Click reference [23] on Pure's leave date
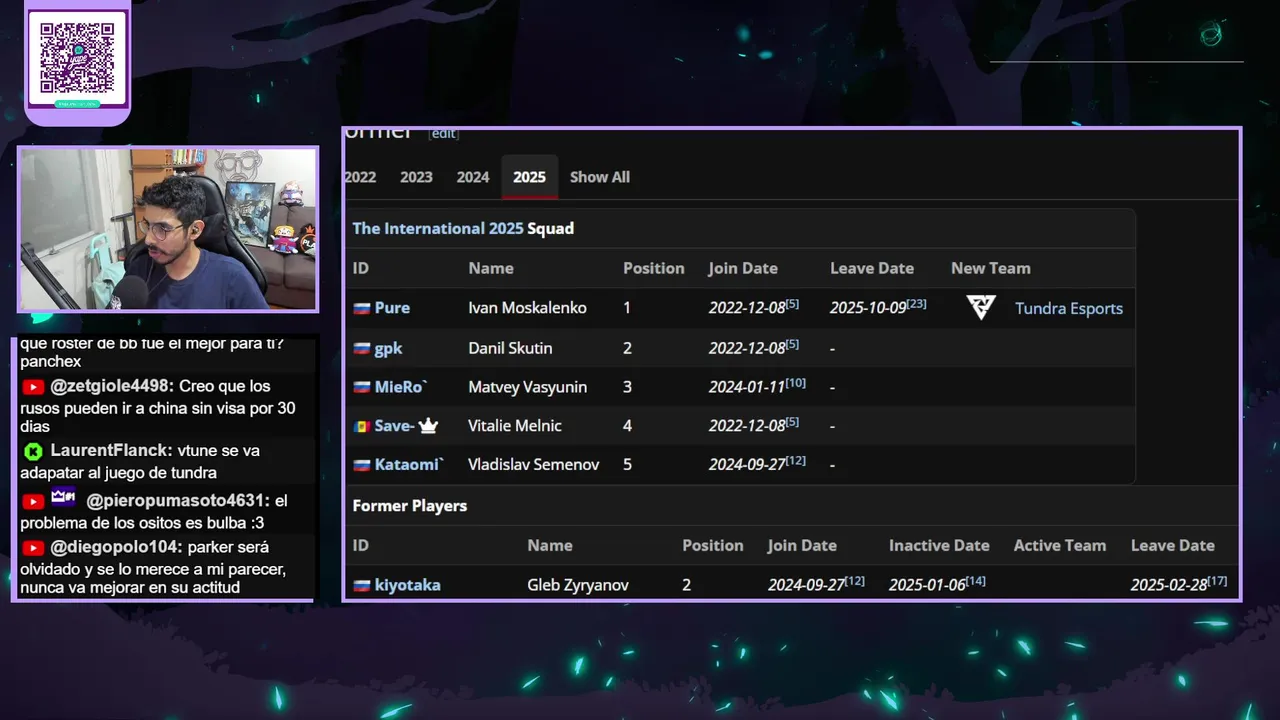This screenshot has width=1280, height=720. click(x=916, y=303)
